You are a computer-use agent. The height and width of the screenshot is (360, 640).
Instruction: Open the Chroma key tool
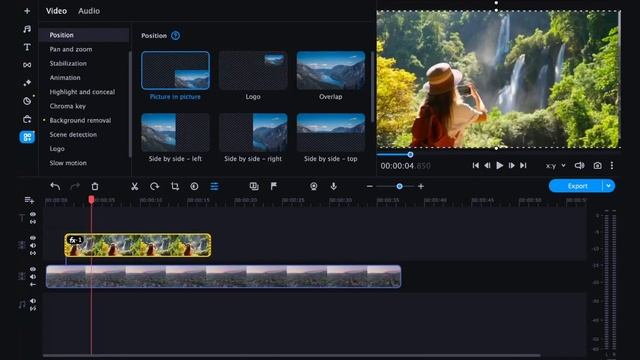point(68,106)
